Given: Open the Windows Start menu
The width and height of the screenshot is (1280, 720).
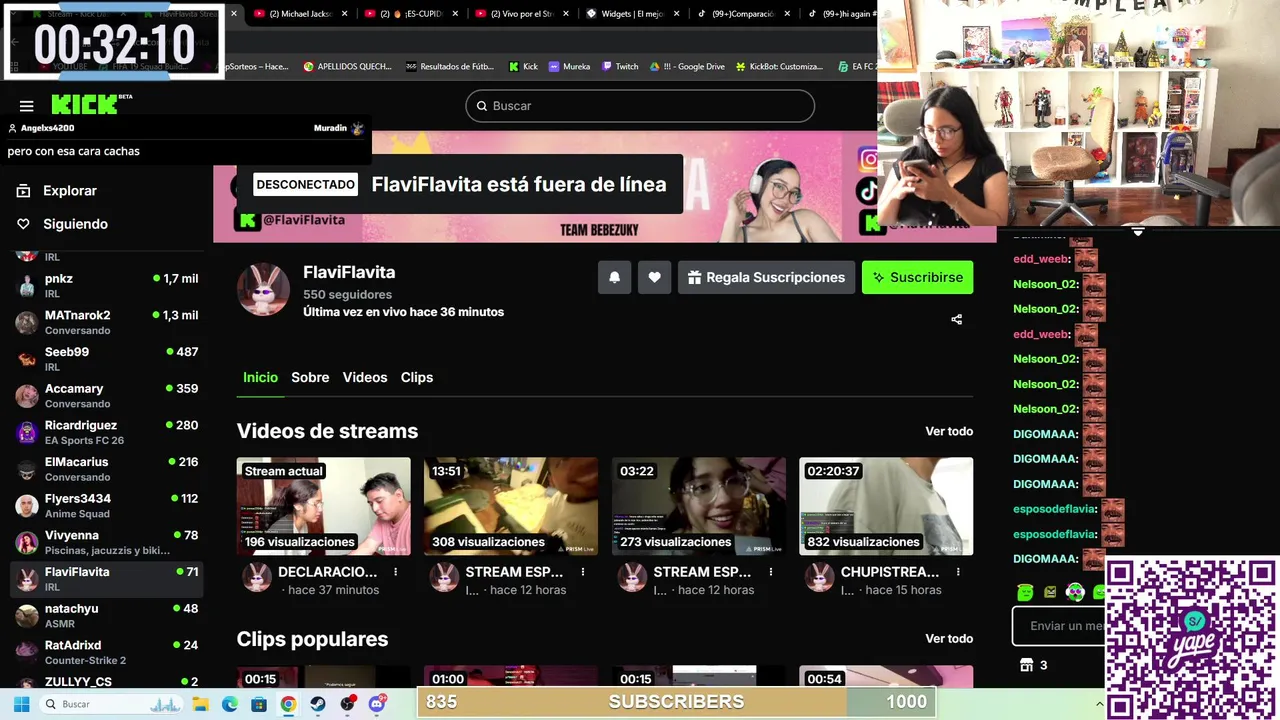Looking at the screenshot, I should click(x=21, y=704).
